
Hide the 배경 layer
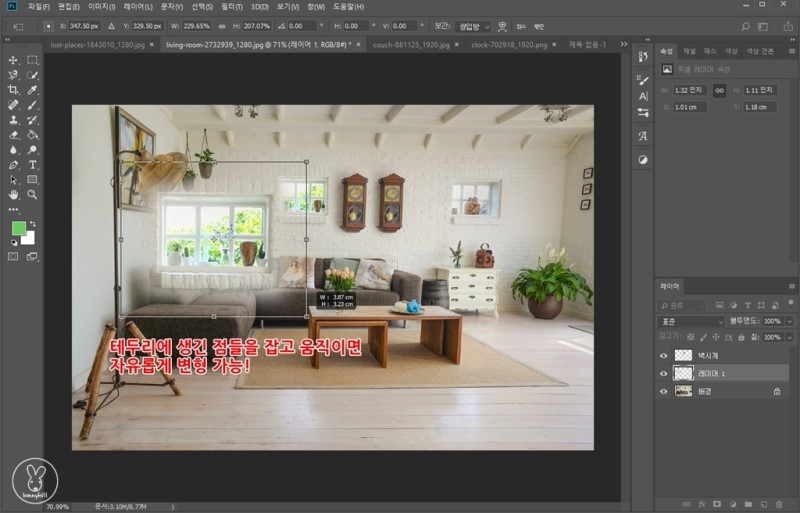663,391
